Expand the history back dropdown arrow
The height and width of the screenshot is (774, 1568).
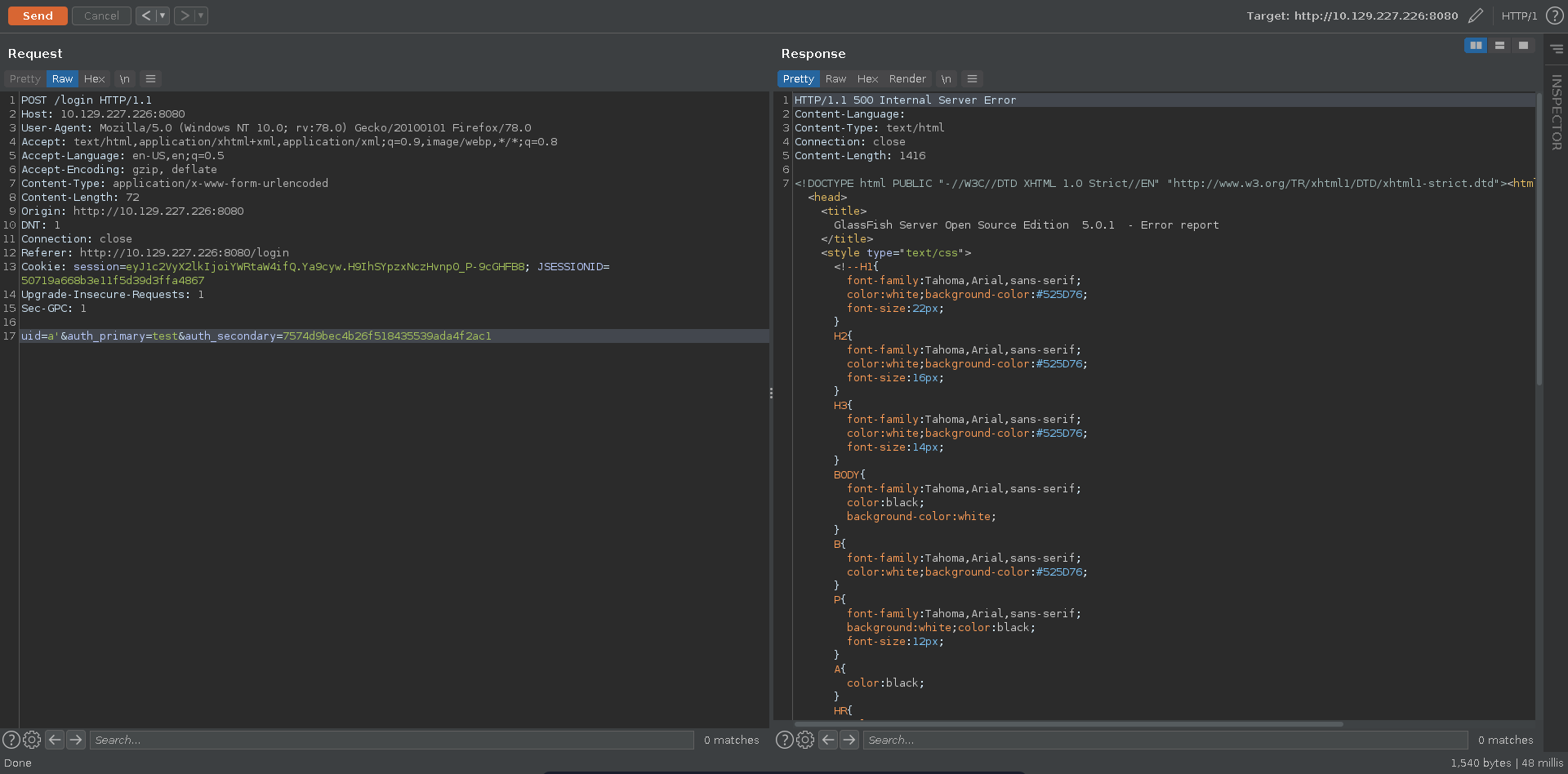click(162, 16)
